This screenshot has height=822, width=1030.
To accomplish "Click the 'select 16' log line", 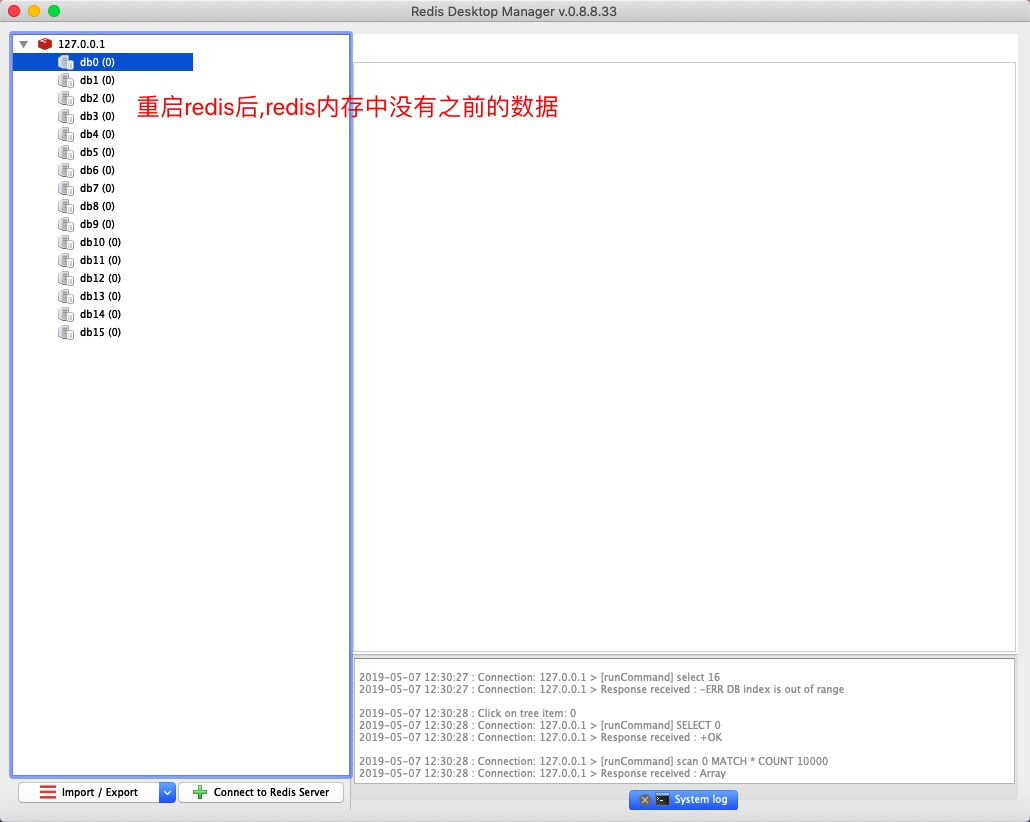I will (x=539, y=677).
